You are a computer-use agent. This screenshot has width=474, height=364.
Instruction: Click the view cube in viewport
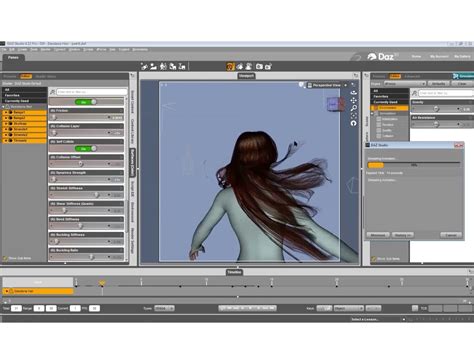(x=335, y=104)
